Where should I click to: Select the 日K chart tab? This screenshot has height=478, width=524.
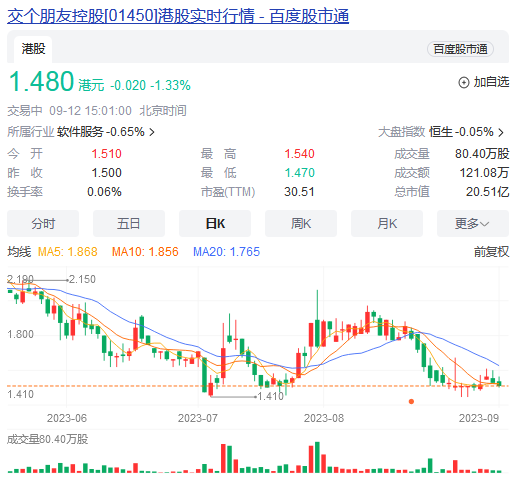215,223
